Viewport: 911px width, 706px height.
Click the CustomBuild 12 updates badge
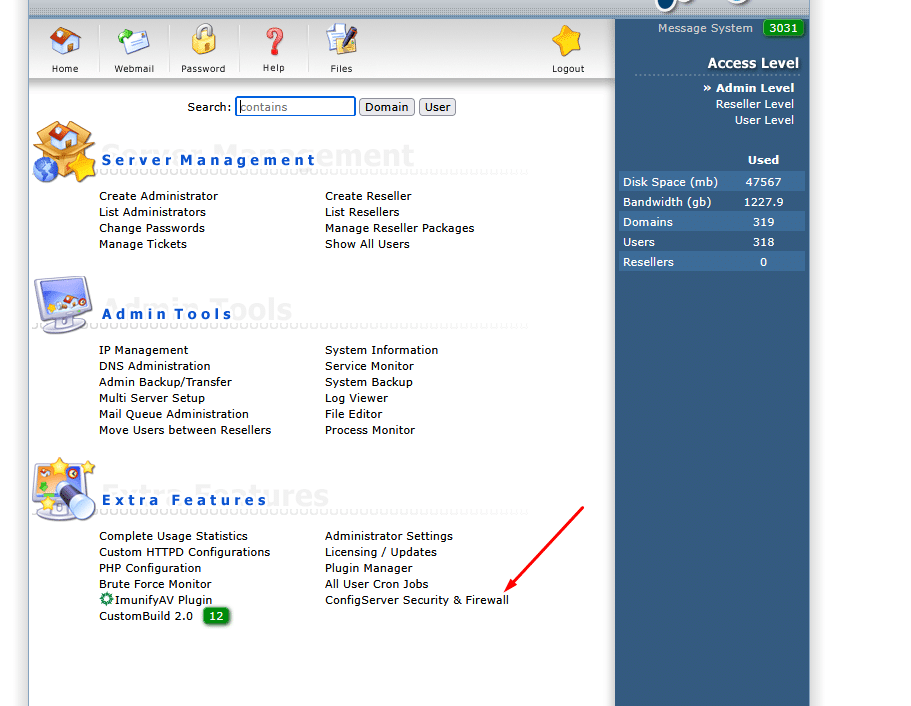click(x=216, y=616)
